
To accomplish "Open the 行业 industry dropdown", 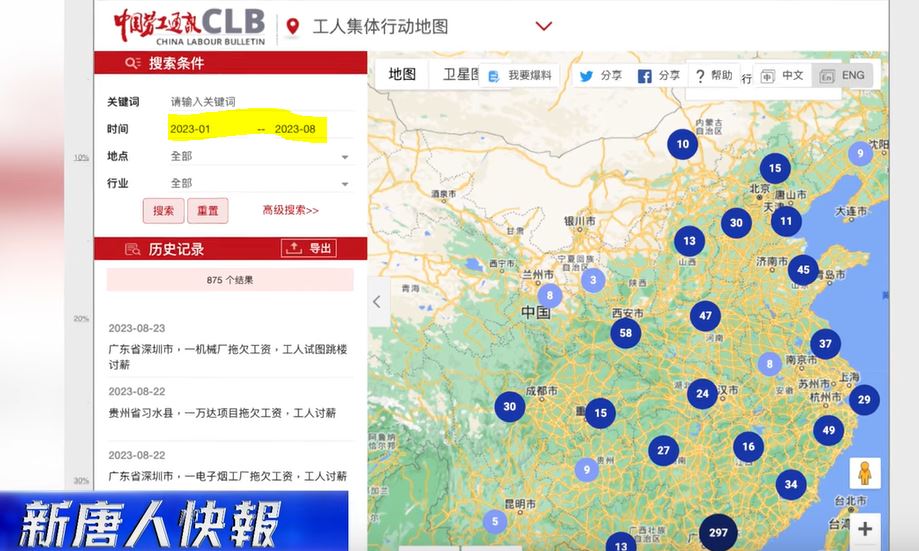I will pyautogui.click(x=258, y=184).
